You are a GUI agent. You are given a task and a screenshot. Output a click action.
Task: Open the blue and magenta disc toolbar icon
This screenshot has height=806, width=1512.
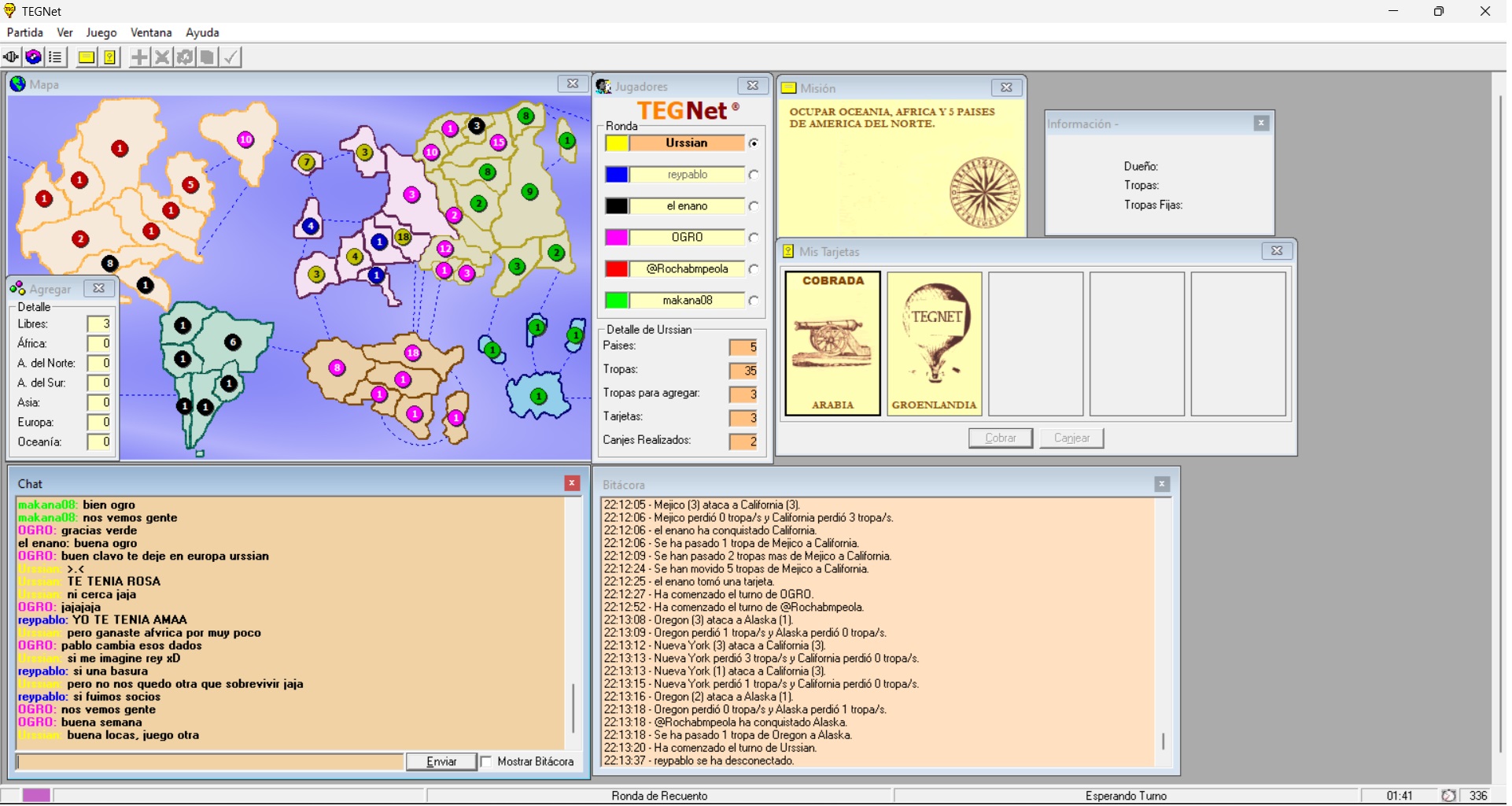coord(33,57)
